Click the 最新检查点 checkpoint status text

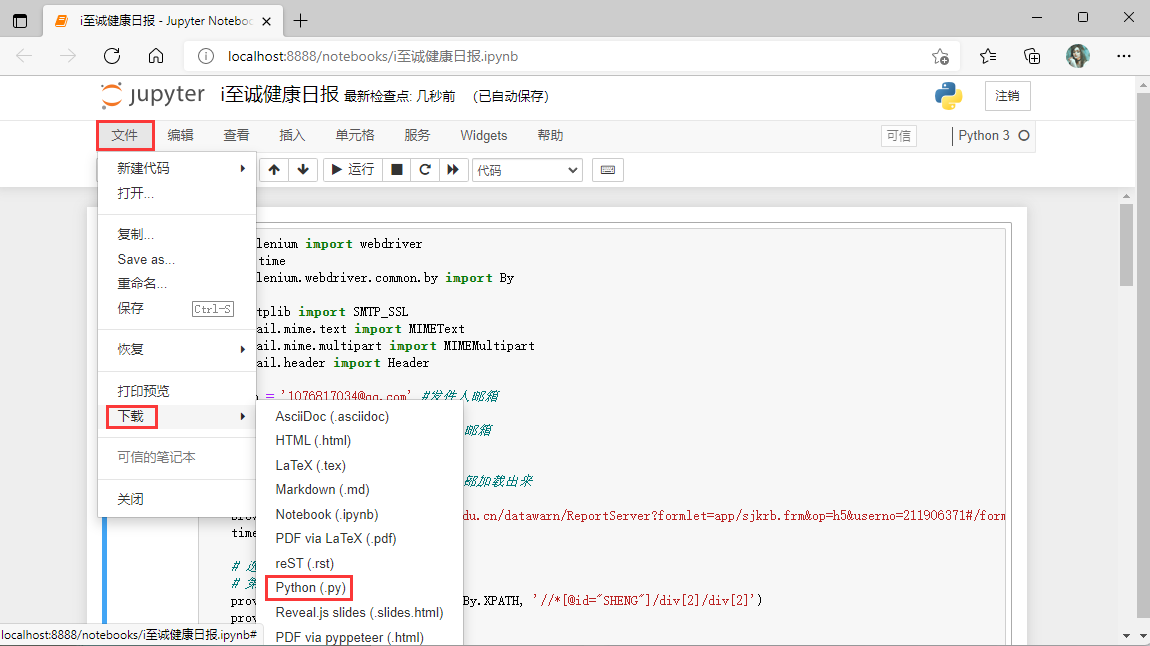point(400,96)
